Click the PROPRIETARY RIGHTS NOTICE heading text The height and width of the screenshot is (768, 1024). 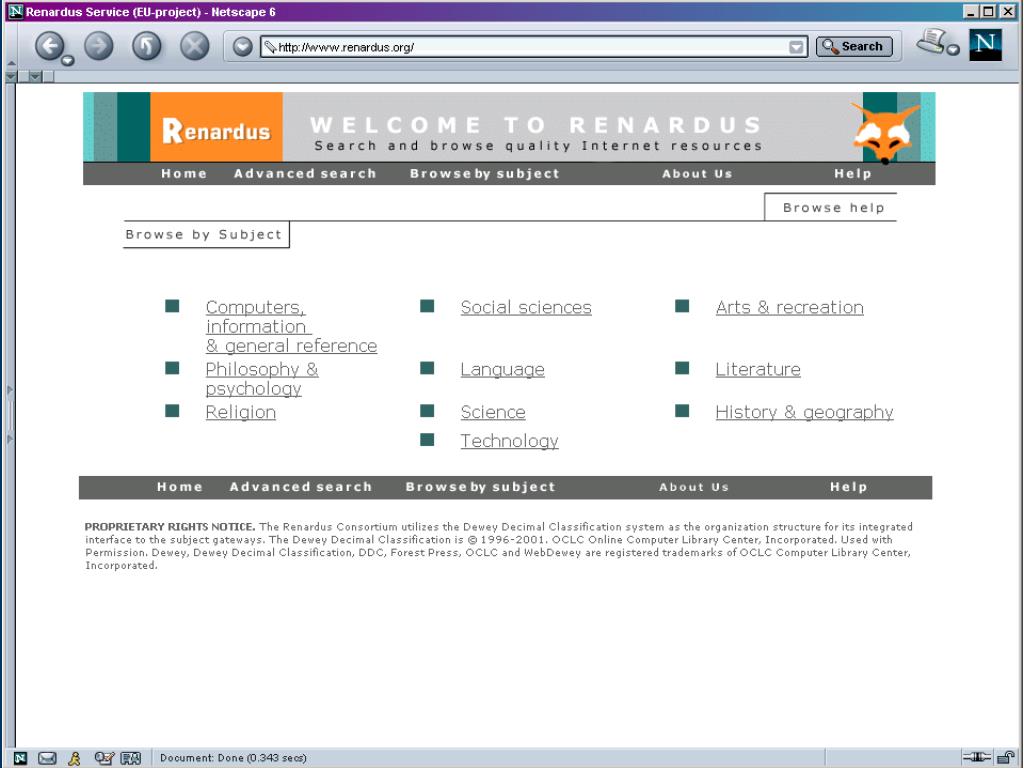point(170,527)
